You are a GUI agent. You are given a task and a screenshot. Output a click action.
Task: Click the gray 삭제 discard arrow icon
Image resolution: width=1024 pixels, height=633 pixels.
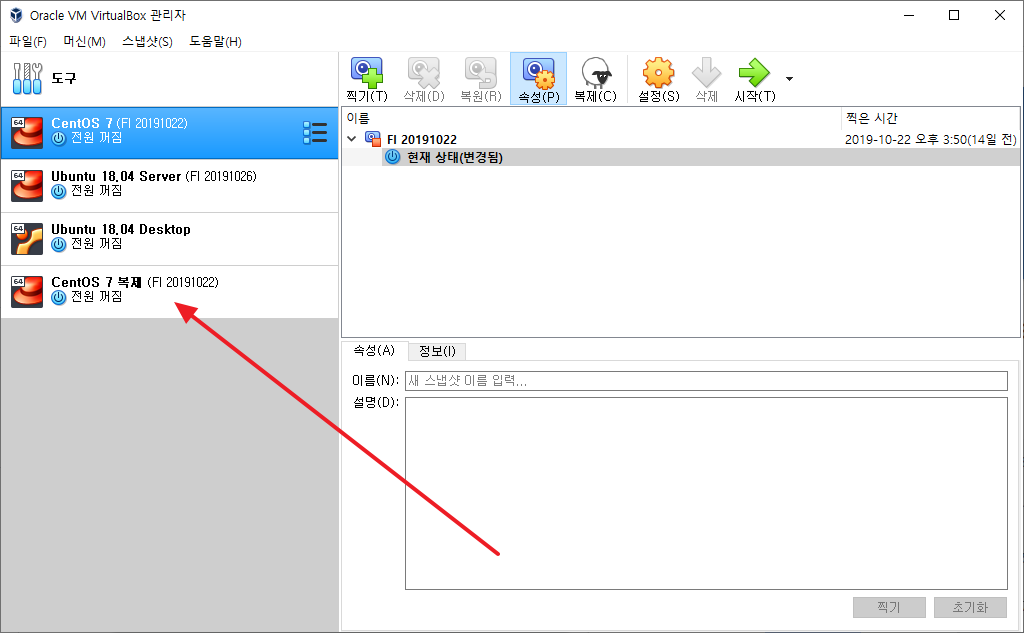click(x=707, y=73)
